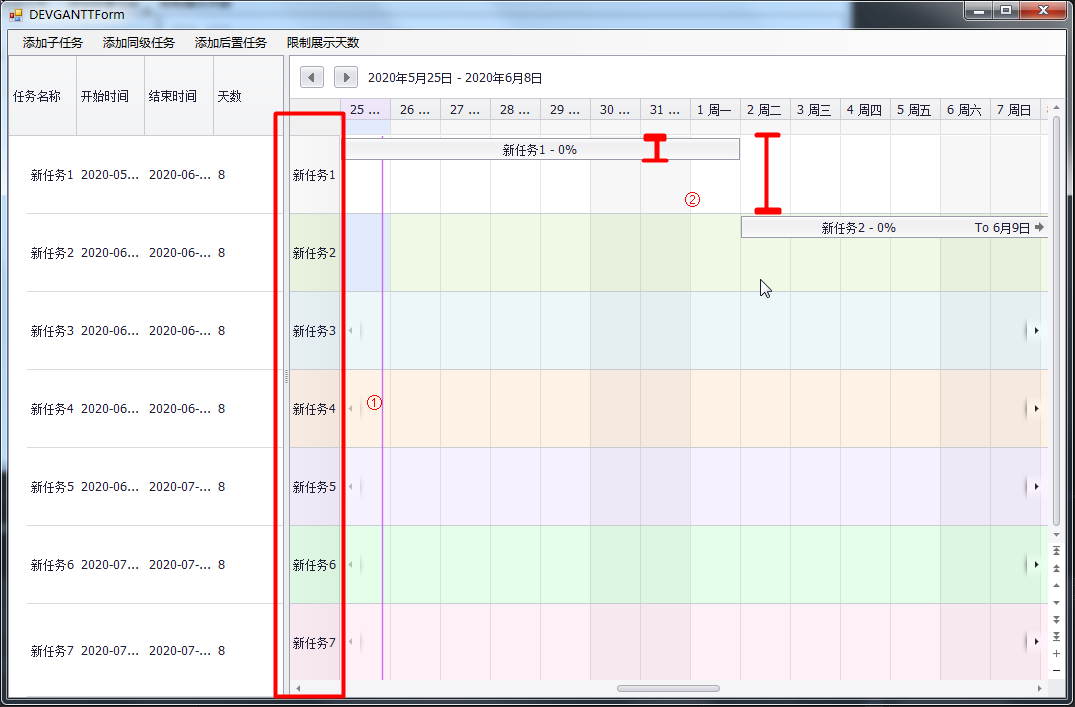1075x707 pixels.
Task: Go to previous date range arrow
Action: 311,77
